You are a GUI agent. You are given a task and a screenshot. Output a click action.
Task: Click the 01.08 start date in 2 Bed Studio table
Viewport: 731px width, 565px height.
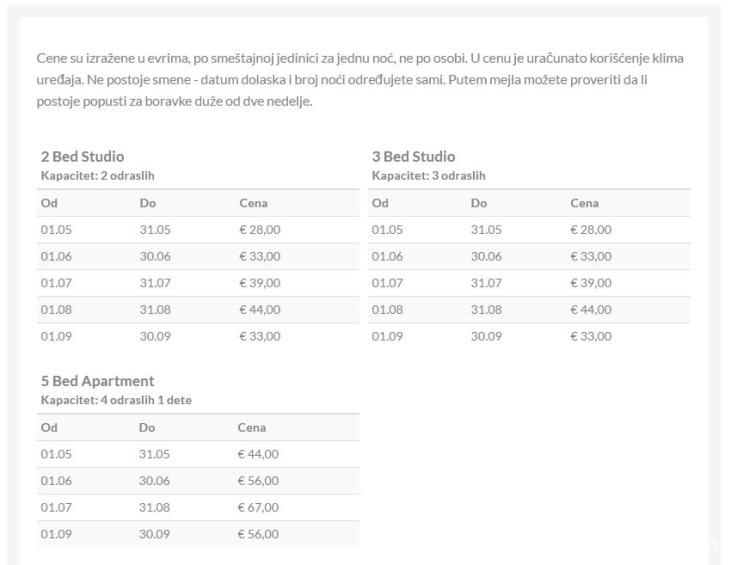point(56,310)
